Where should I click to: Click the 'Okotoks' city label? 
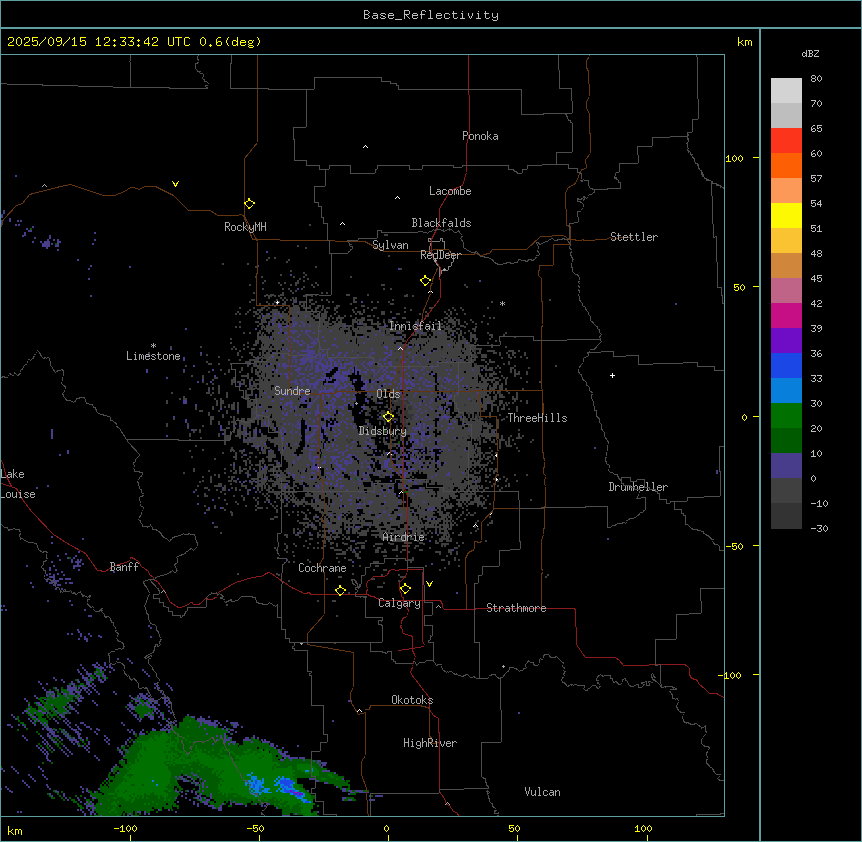tap(412, 700)
